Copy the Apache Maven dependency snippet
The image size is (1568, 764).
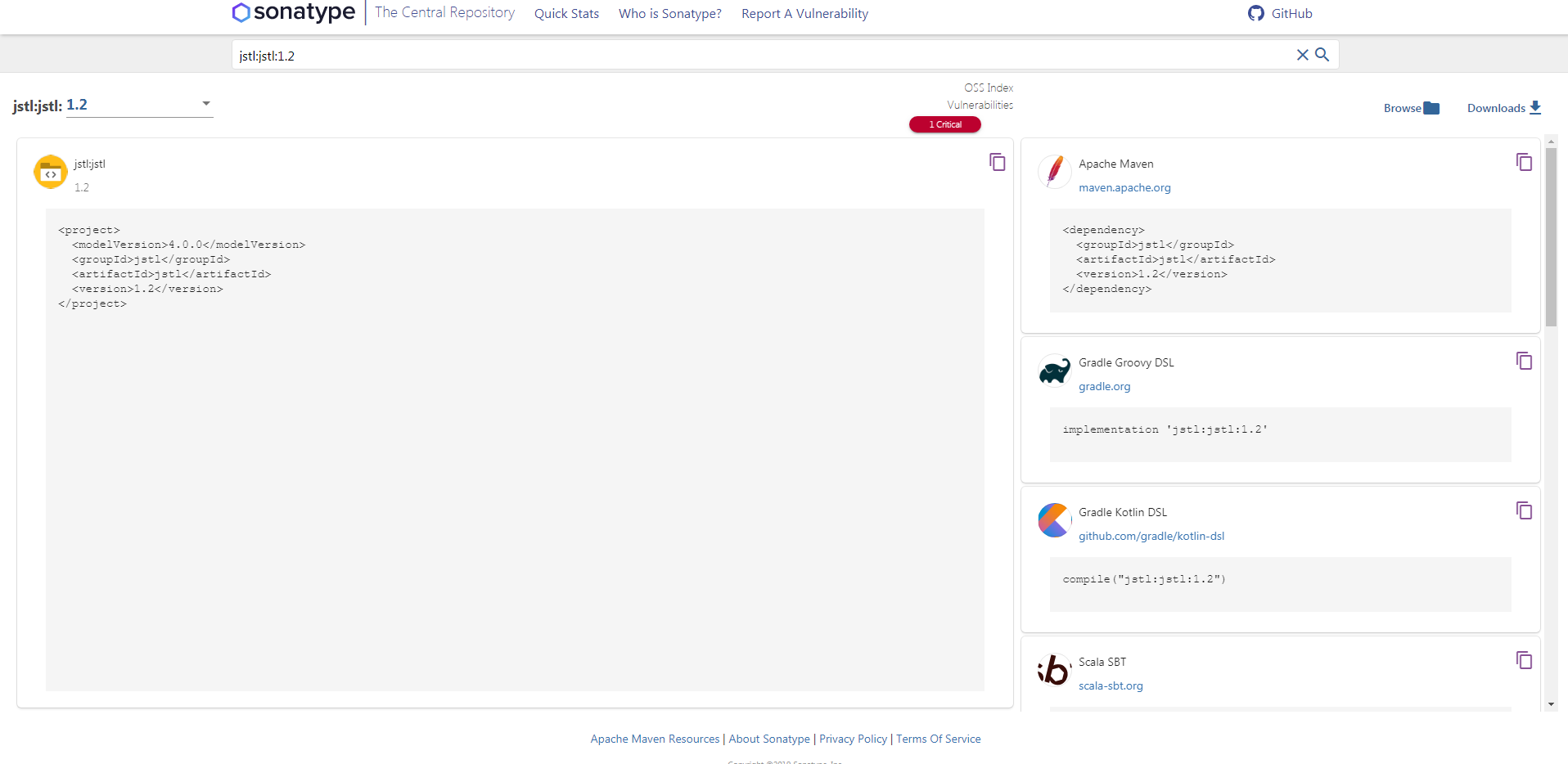(1524, 162)
